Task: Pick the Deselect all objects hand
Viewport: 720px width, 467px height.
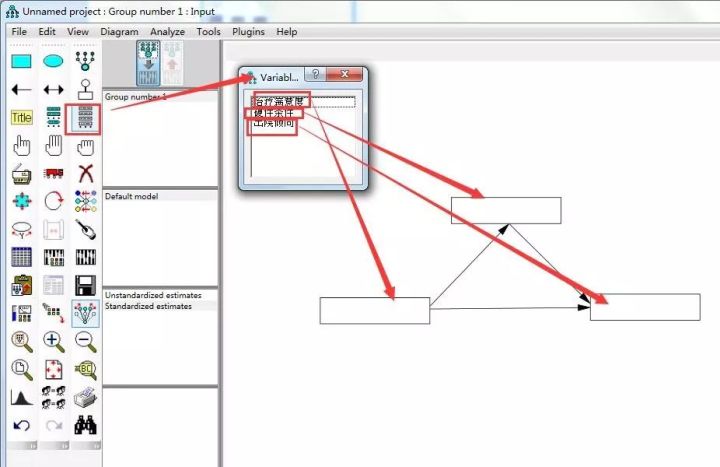Action: (x=85, y=147)
